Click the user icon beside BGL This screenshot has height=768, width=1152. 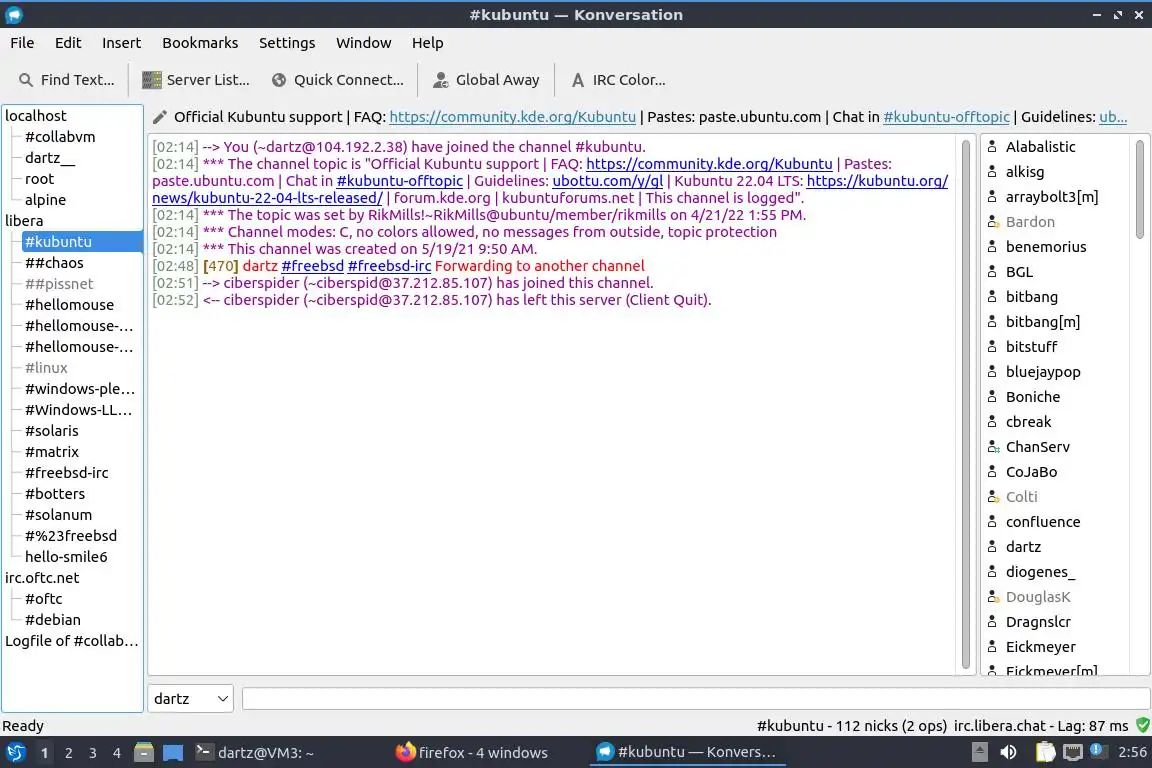pos(993,272)
